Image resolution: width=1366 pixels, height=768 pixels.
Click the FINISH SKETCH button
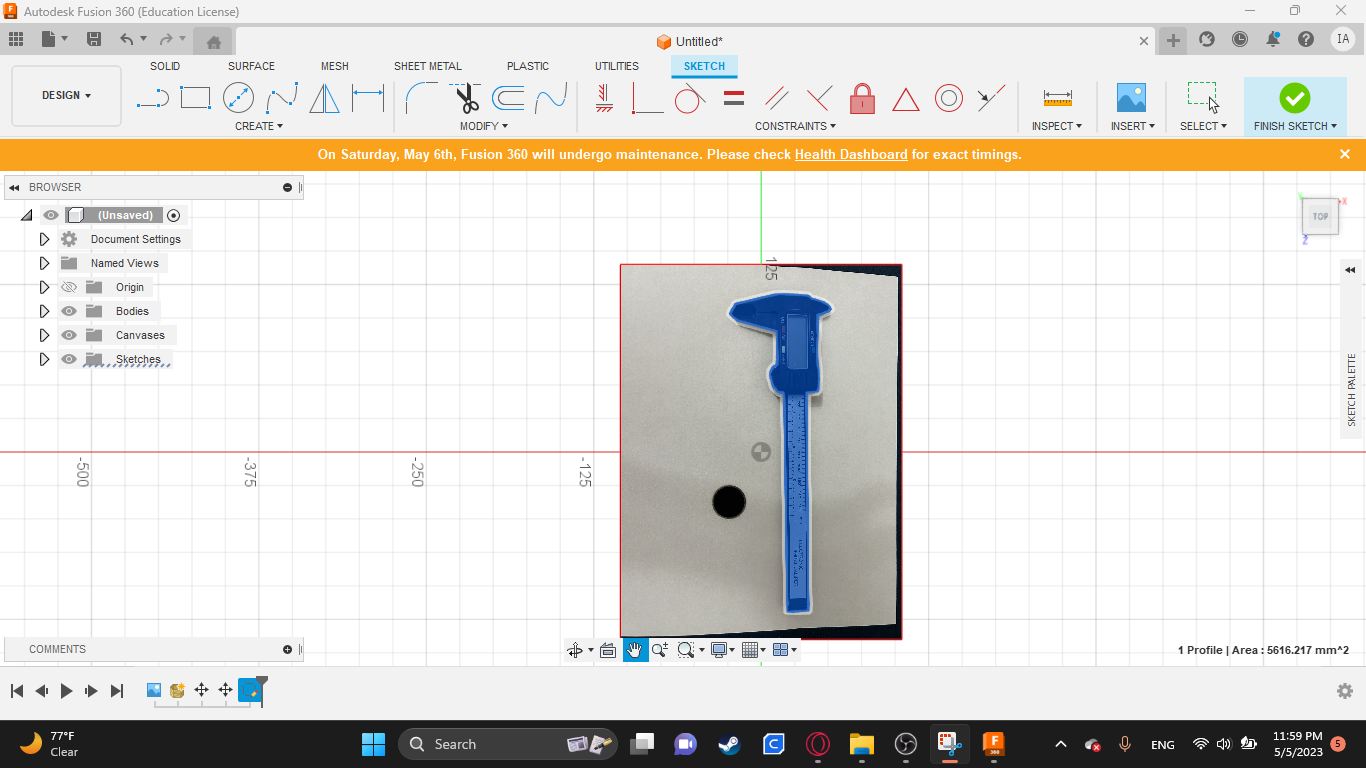[x=1295, y=107]
